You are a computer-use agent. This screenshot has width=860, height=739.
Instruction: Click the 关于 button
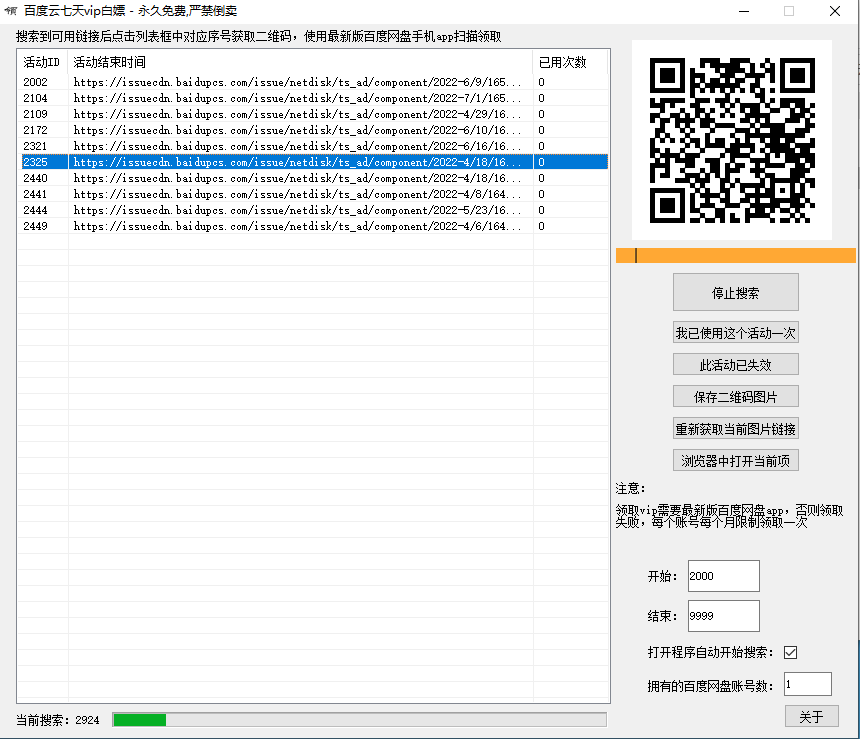click(x=811, y=716)
